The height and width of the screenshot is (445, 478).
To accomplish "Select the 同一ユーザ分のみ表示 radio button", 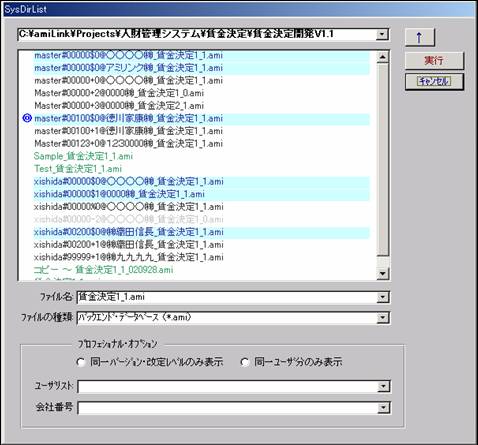I will 245,362.
